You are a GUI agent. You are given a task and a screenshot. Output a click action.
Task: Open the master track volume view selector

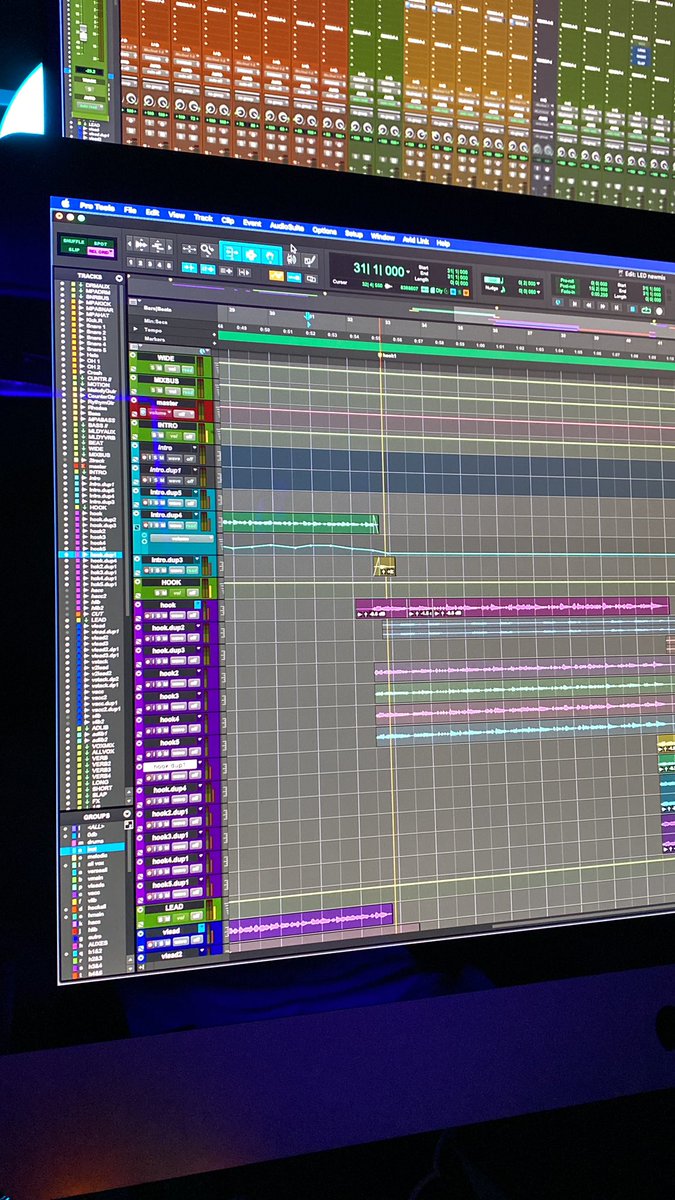click(159, 413)
